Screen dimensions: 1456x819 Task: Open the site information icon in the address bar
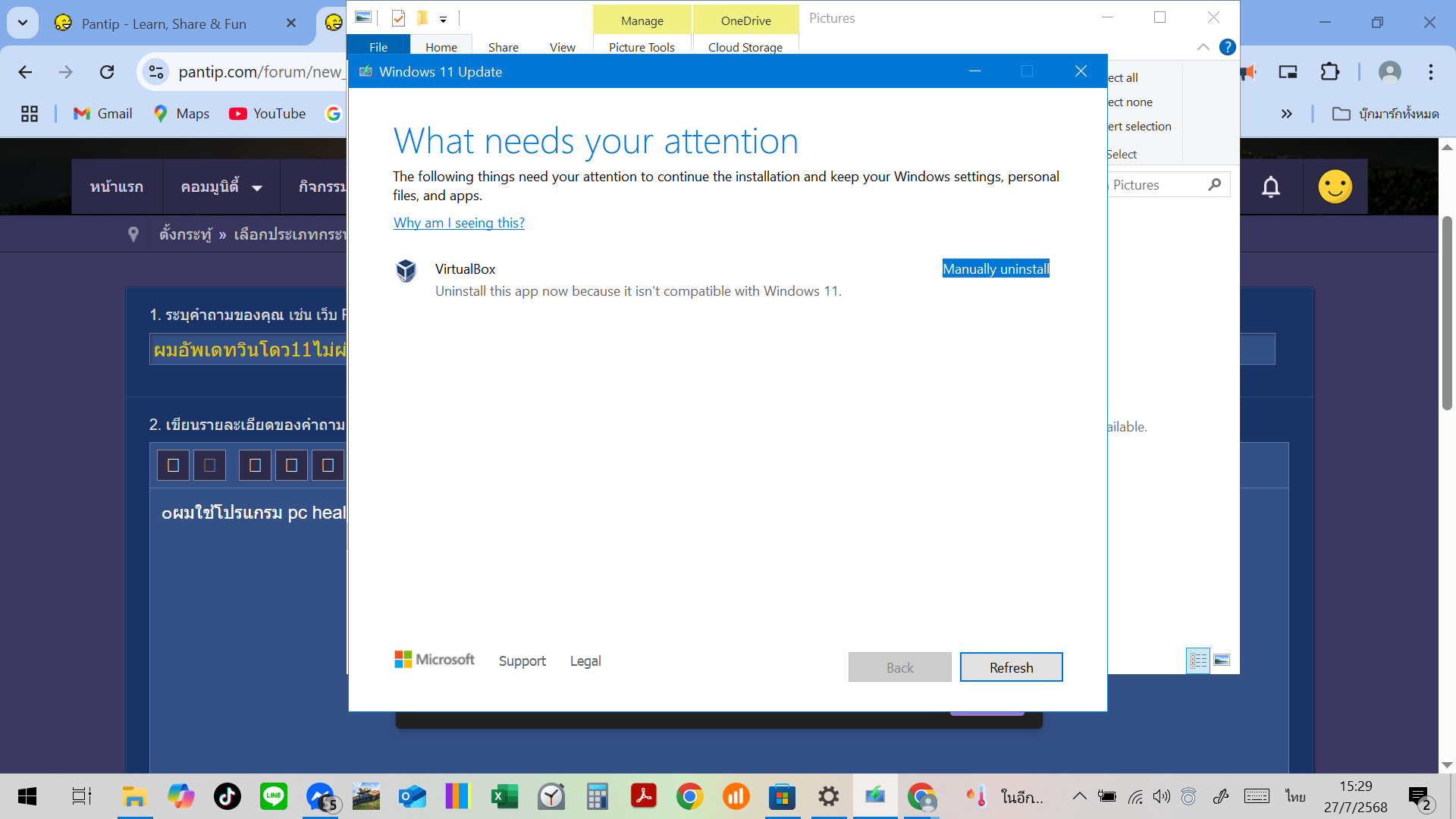[156, 72]
